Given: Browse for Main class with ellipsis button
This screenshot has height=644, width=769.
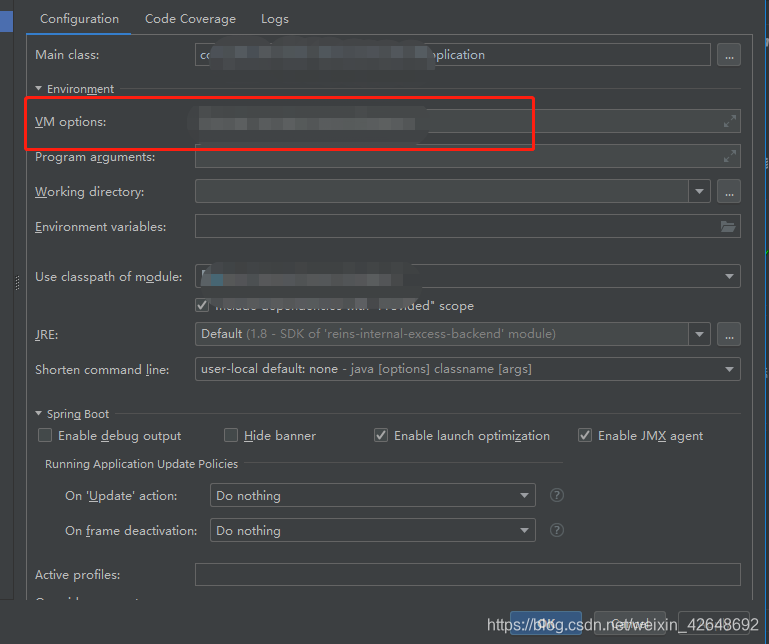Looking at the screenshot, I should tap(729, 55).
